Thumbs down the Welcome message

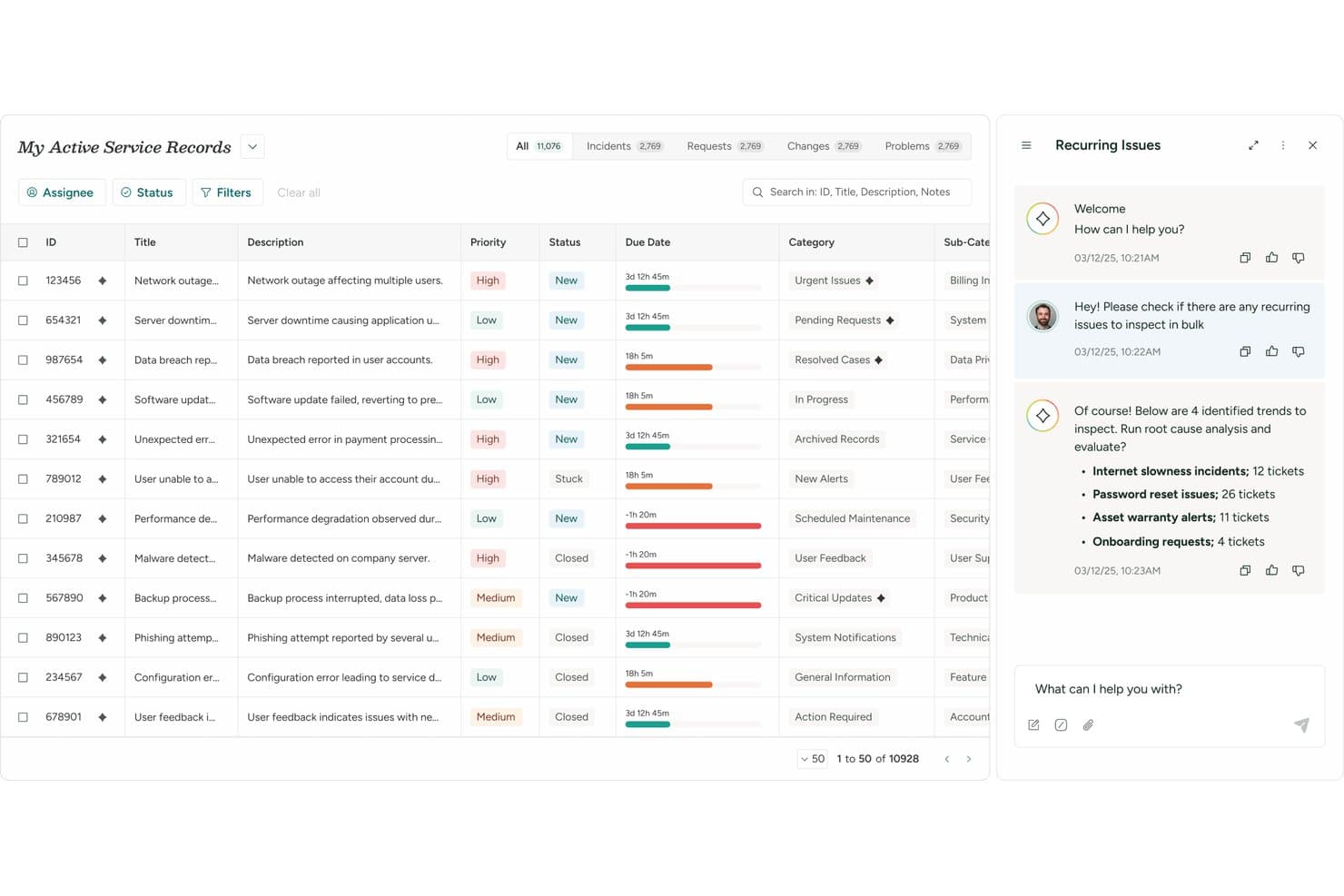[x=1299, y=258]
